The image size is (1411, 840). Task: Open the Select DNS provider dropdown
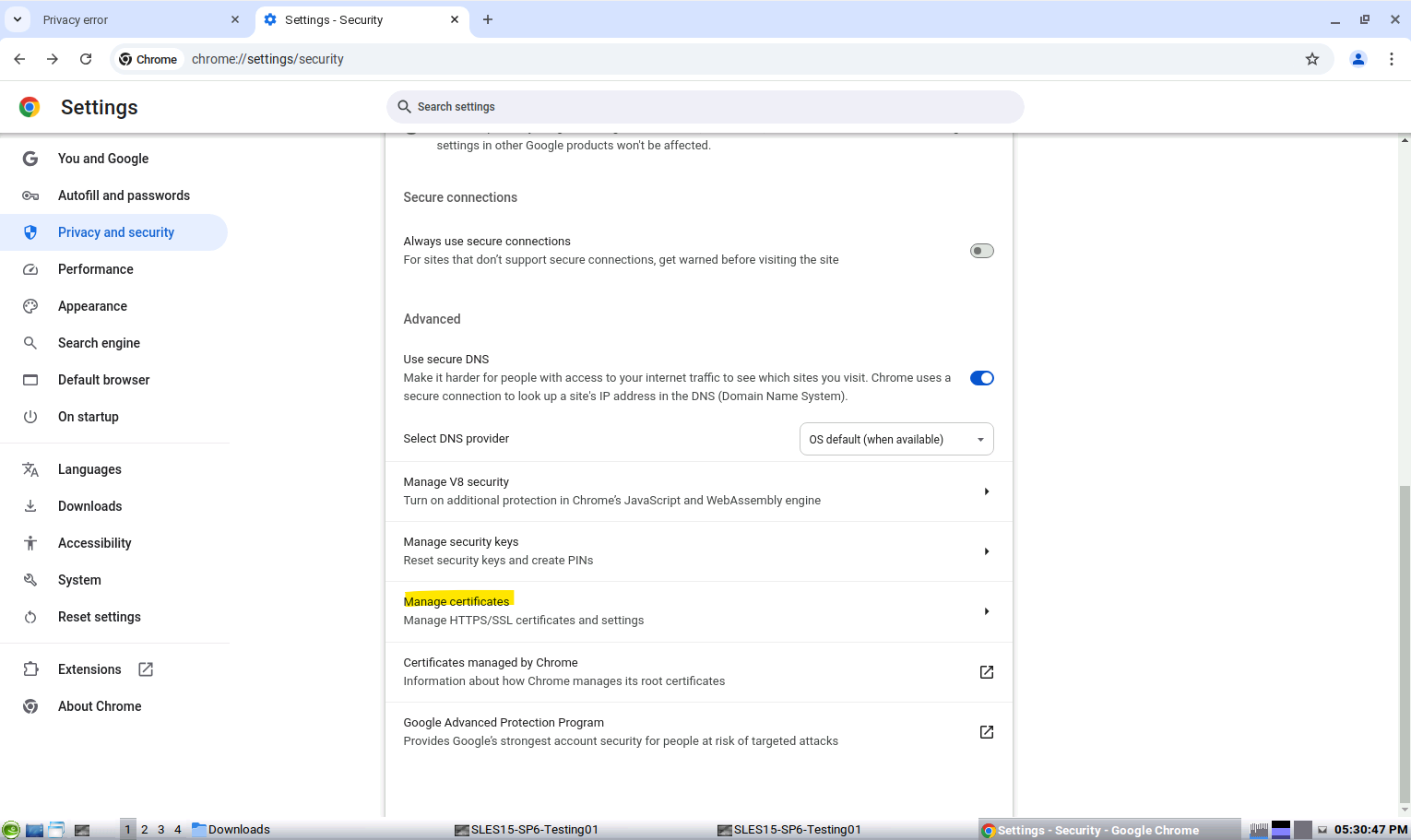point(896,439)
